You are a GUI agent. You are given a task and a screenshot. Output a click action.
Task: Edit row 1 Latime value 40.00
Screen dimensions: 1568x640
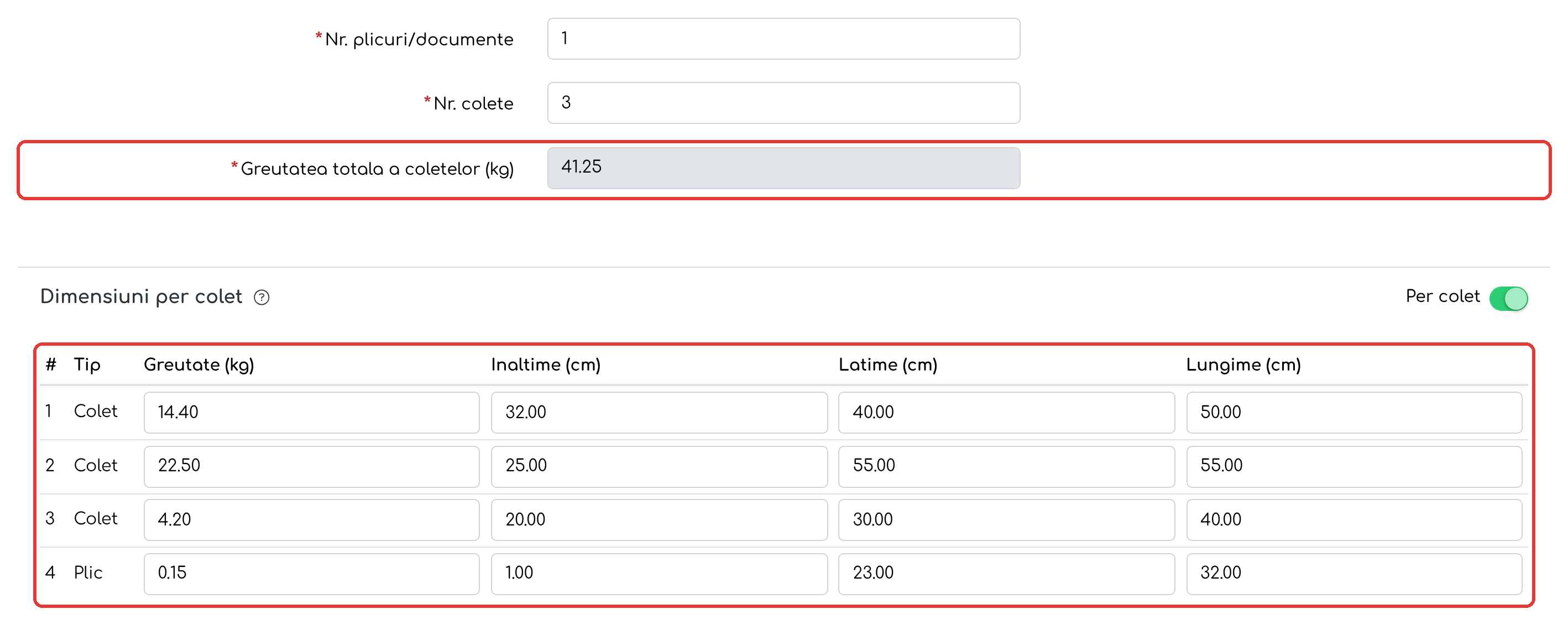pos(1006,412)
